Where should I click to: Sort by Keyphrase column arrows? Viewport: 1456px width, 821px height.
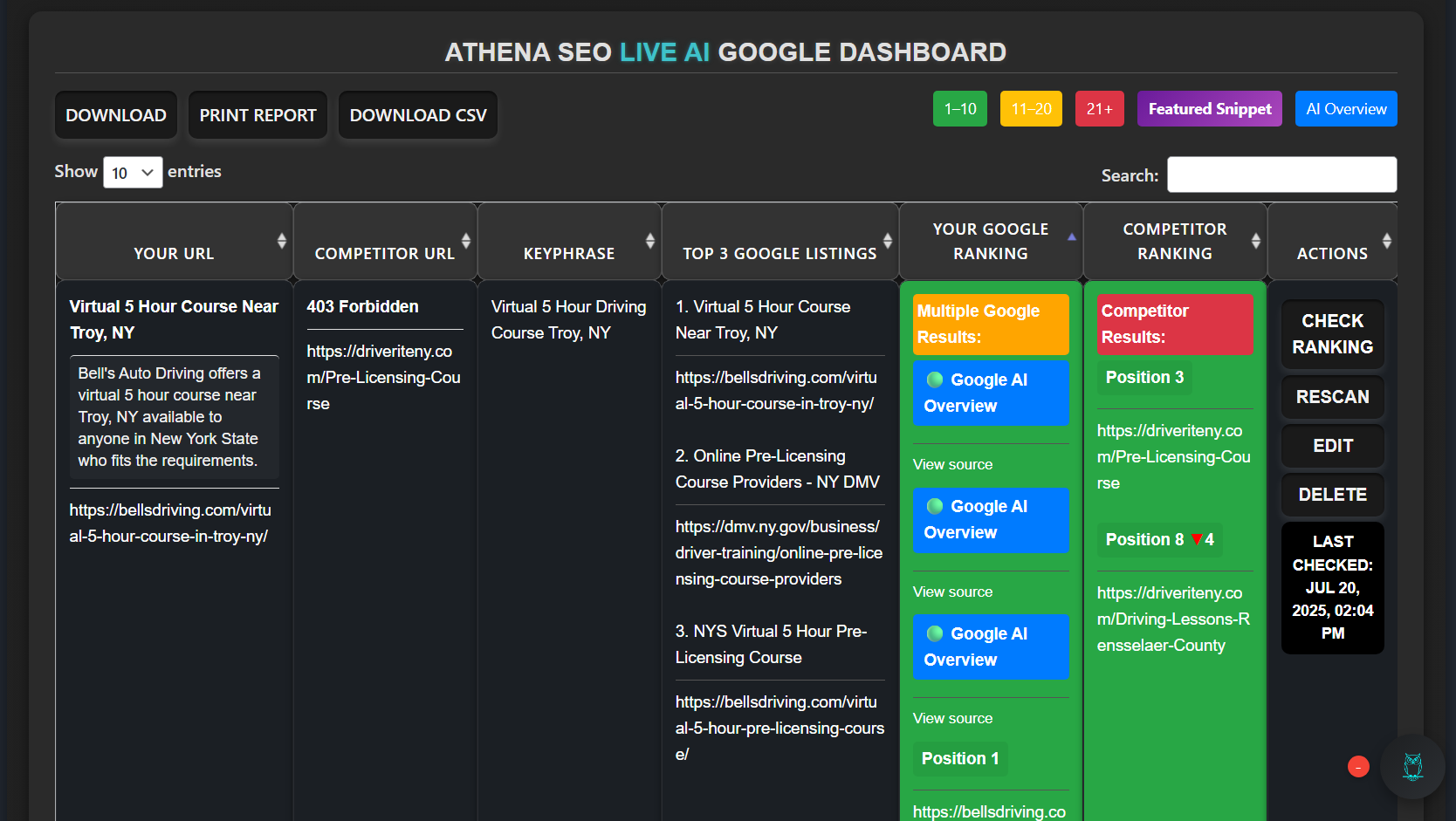coord(650,241)
